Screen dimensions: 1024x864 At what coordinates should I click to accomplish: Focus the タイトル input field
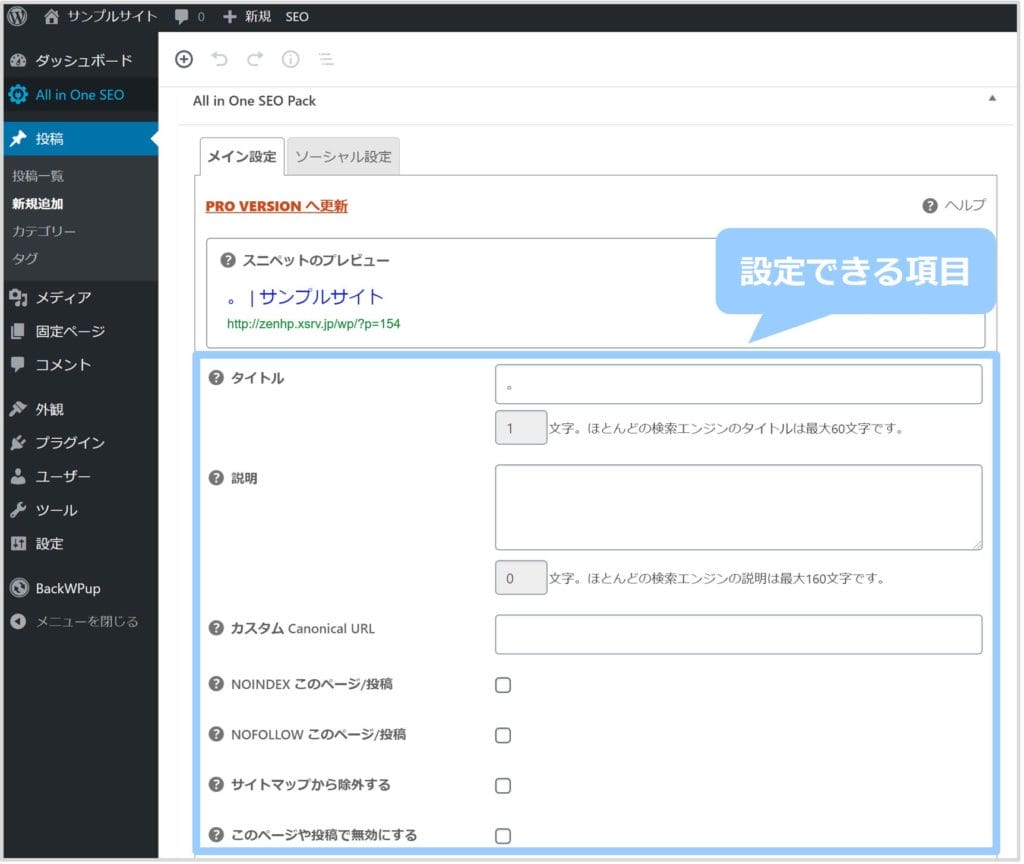click(x=741, y=385)
